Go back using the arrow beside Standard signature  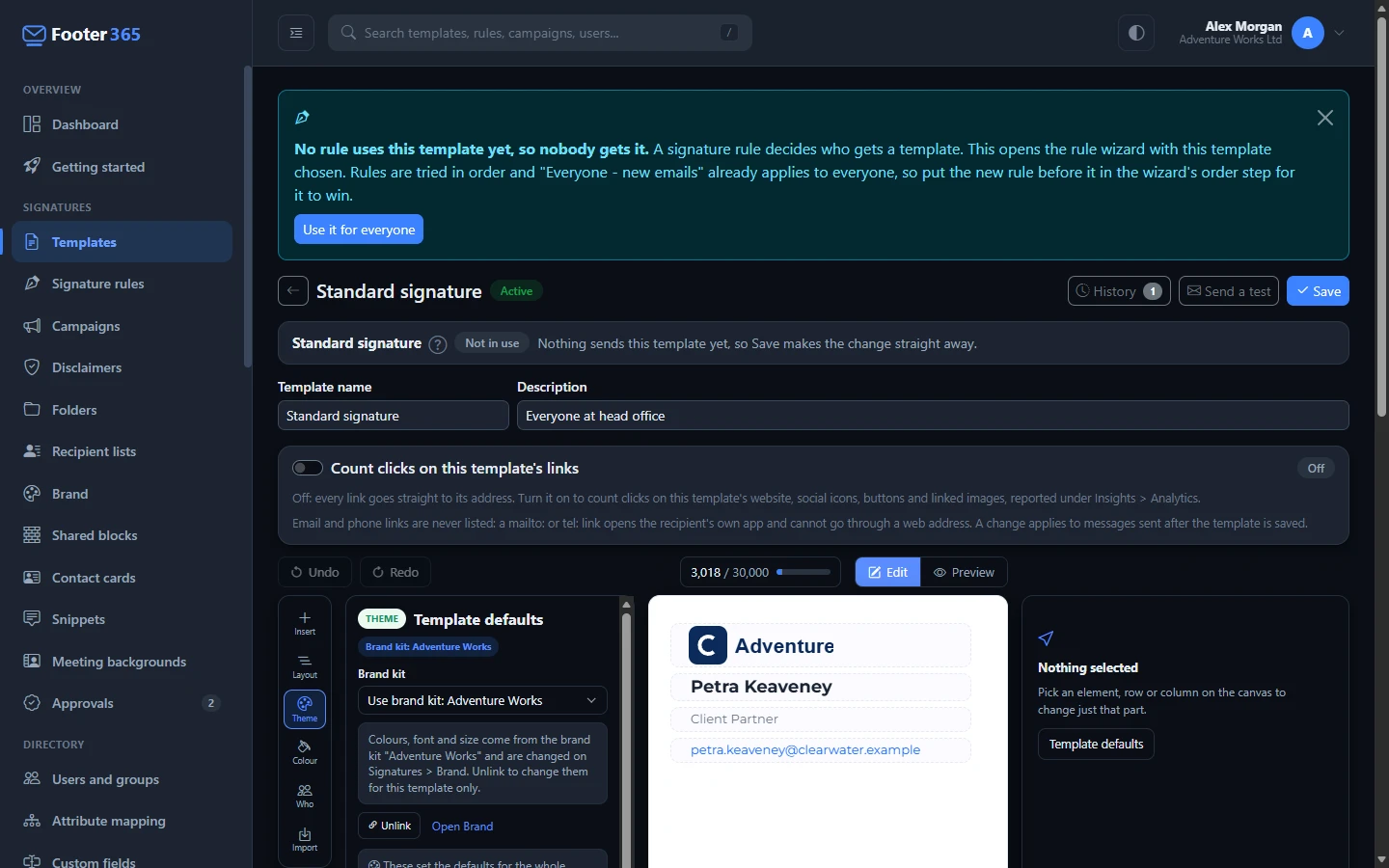pos(293,291)
